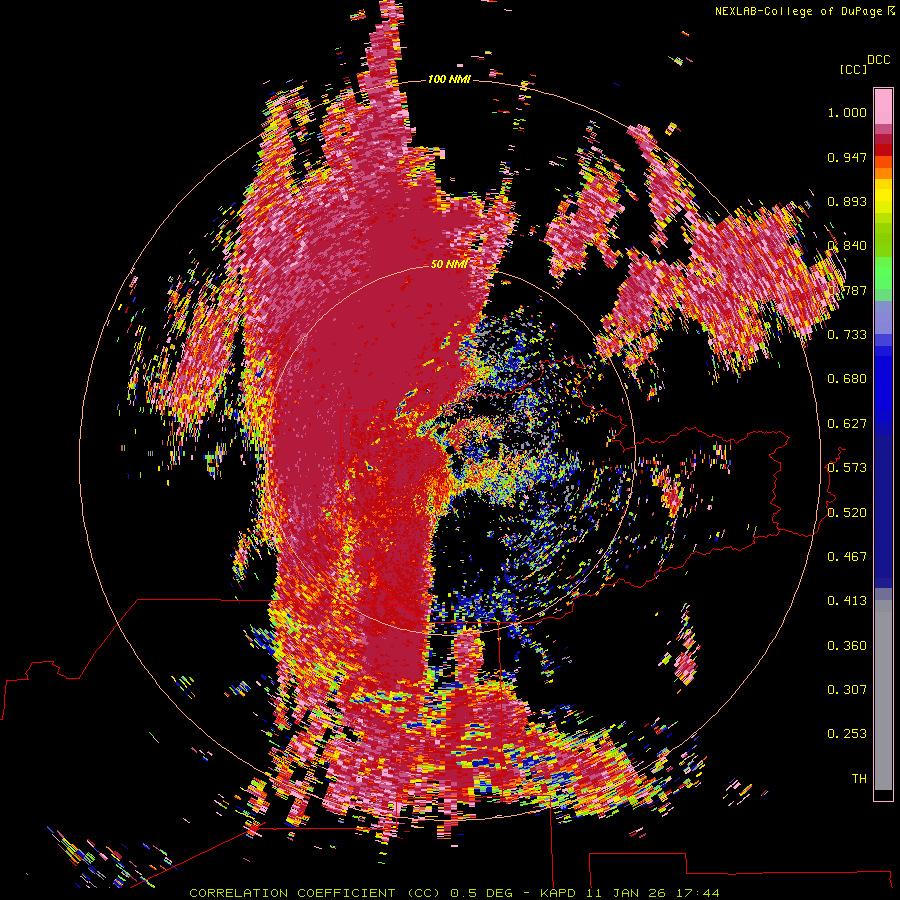Click the 0.627 legend value
Viewport: 900px width, 900px height.
[x=847, y=424]
